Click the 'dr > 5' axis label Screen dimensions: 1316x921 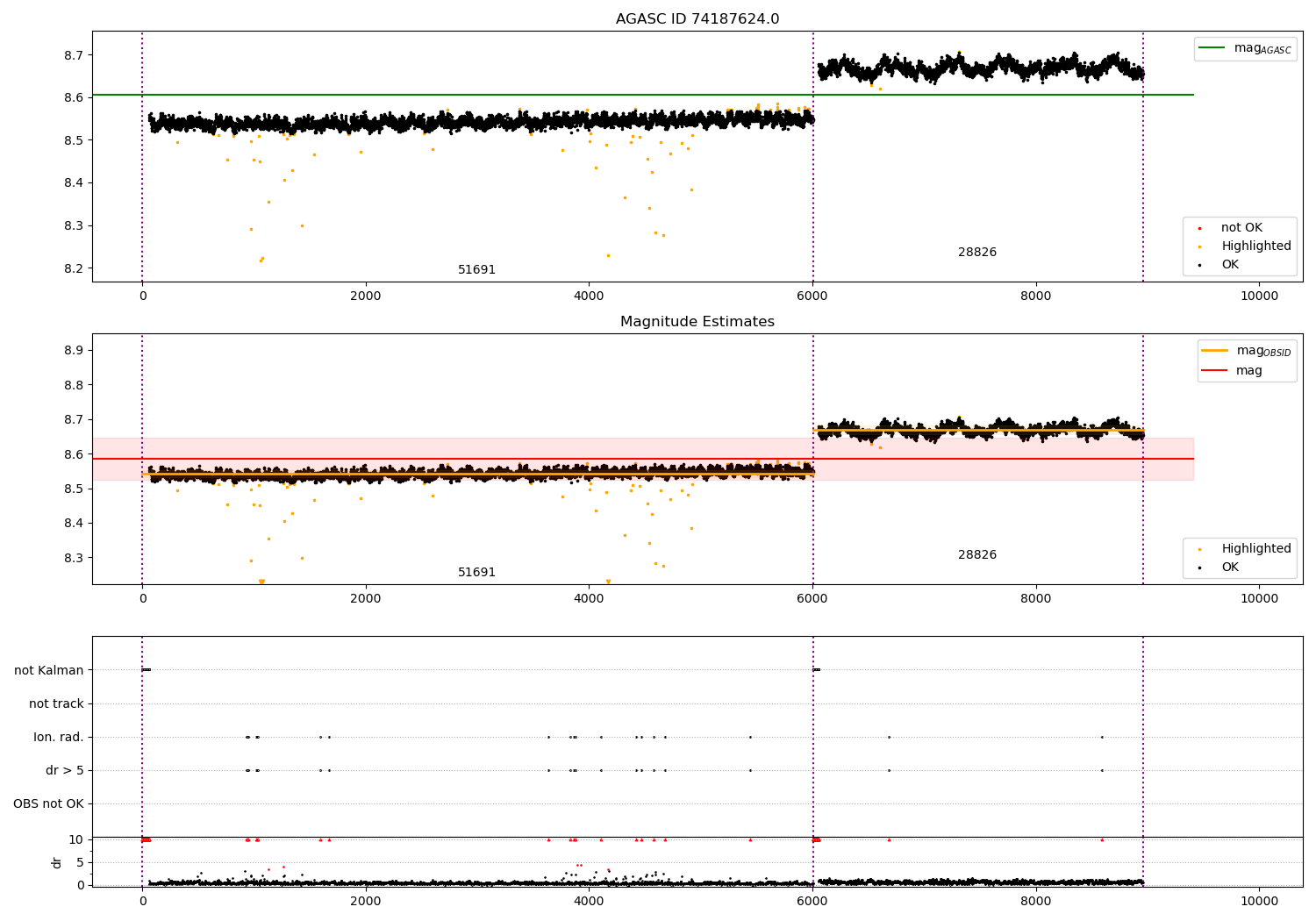(x=65, y=770)
